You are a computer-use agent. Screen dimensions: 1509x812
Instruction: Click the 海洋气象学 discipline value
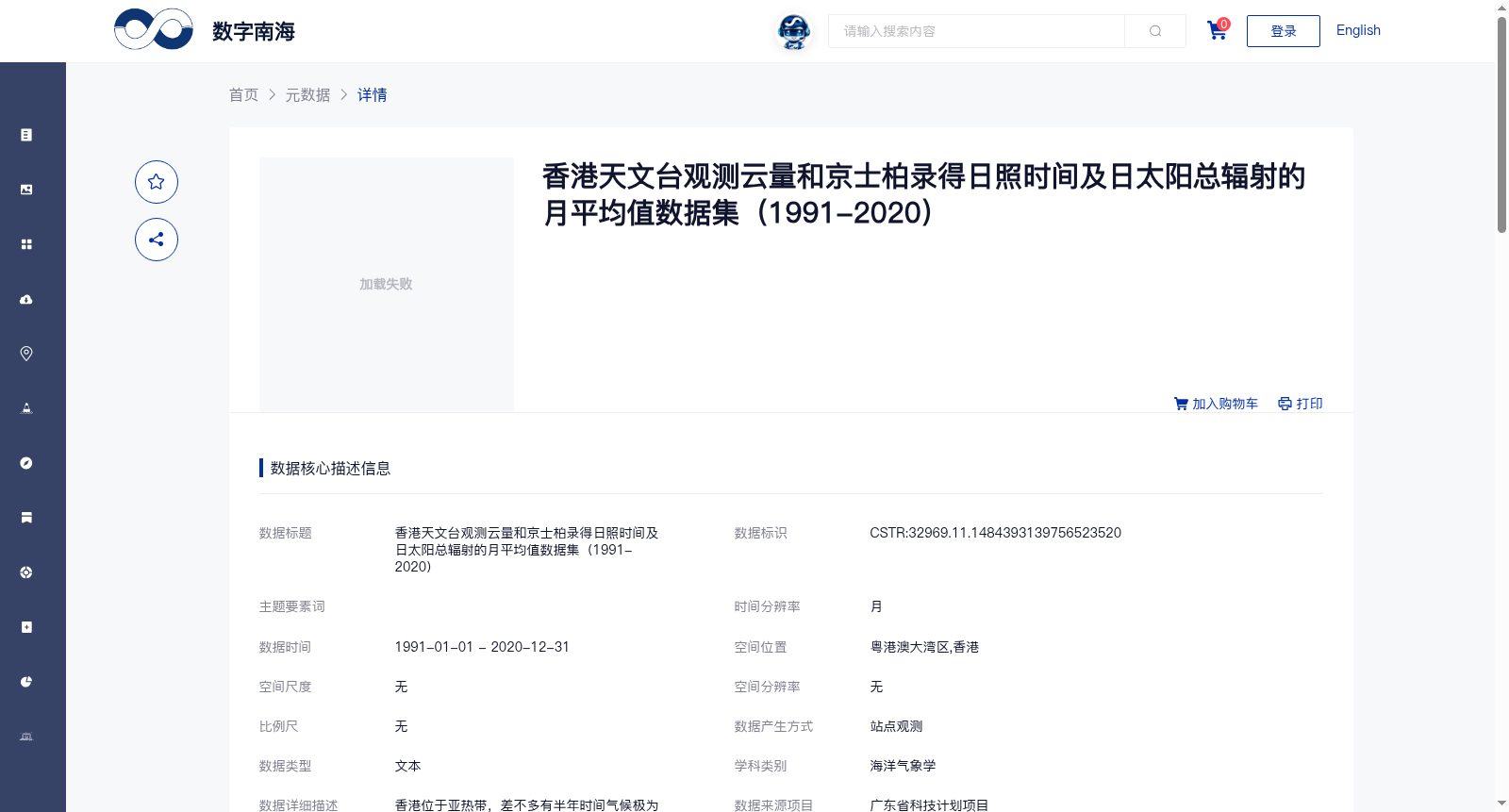point(903,766)
